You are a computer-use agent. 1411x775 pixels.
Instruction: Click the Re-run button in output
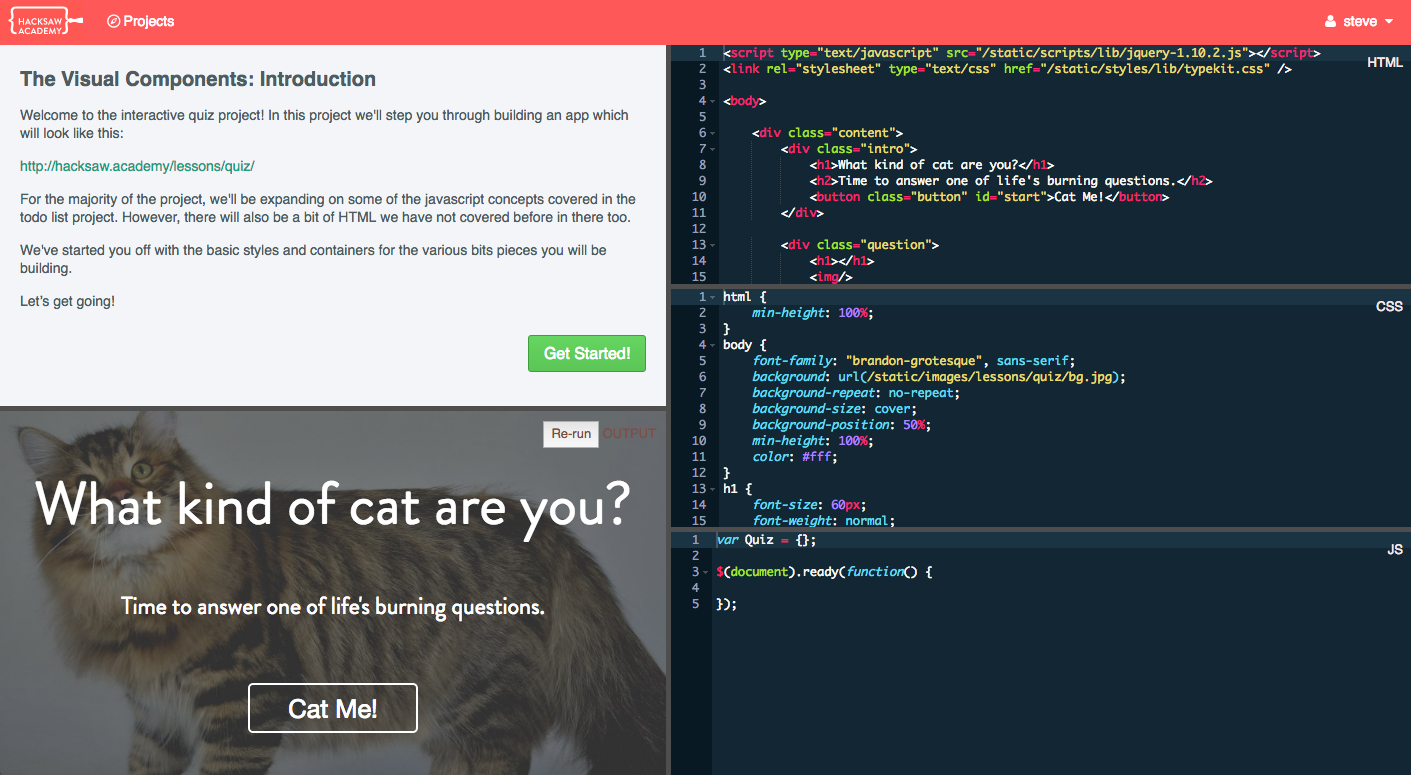pyautogui.click(x=570, y=434)
